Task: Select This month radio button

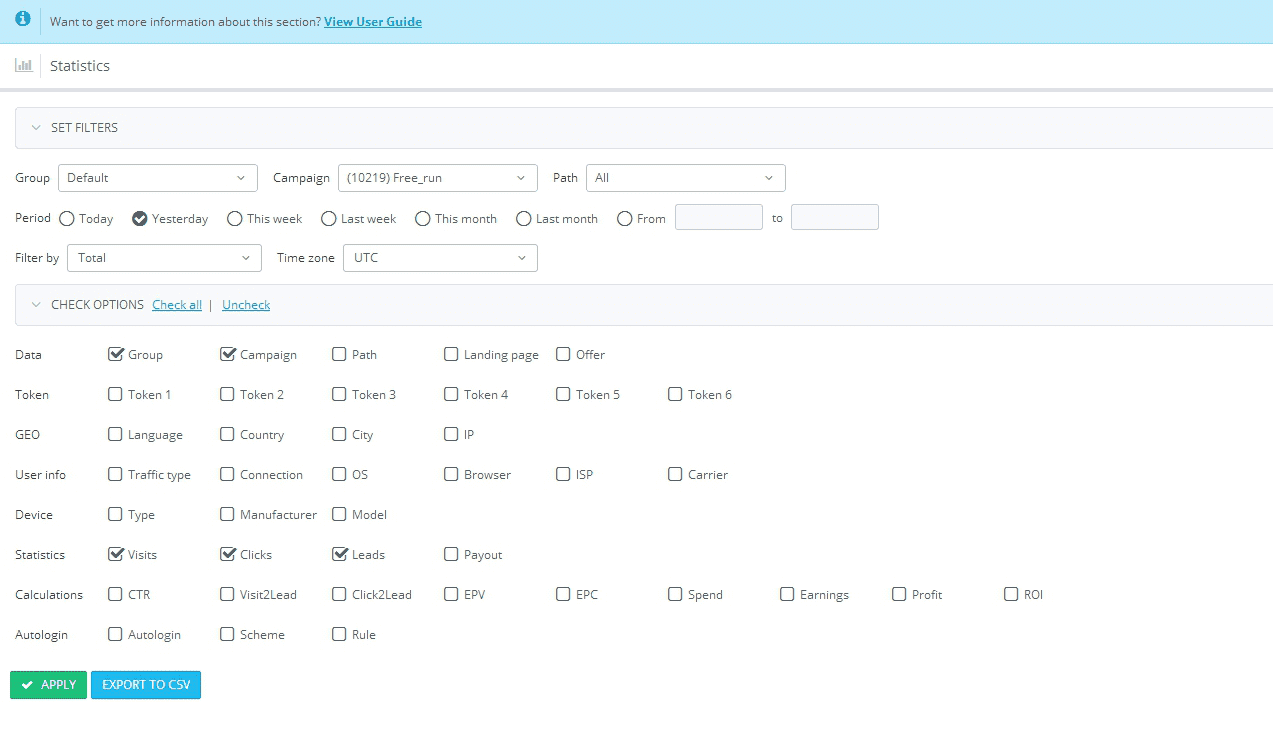Action: (423, 218)
